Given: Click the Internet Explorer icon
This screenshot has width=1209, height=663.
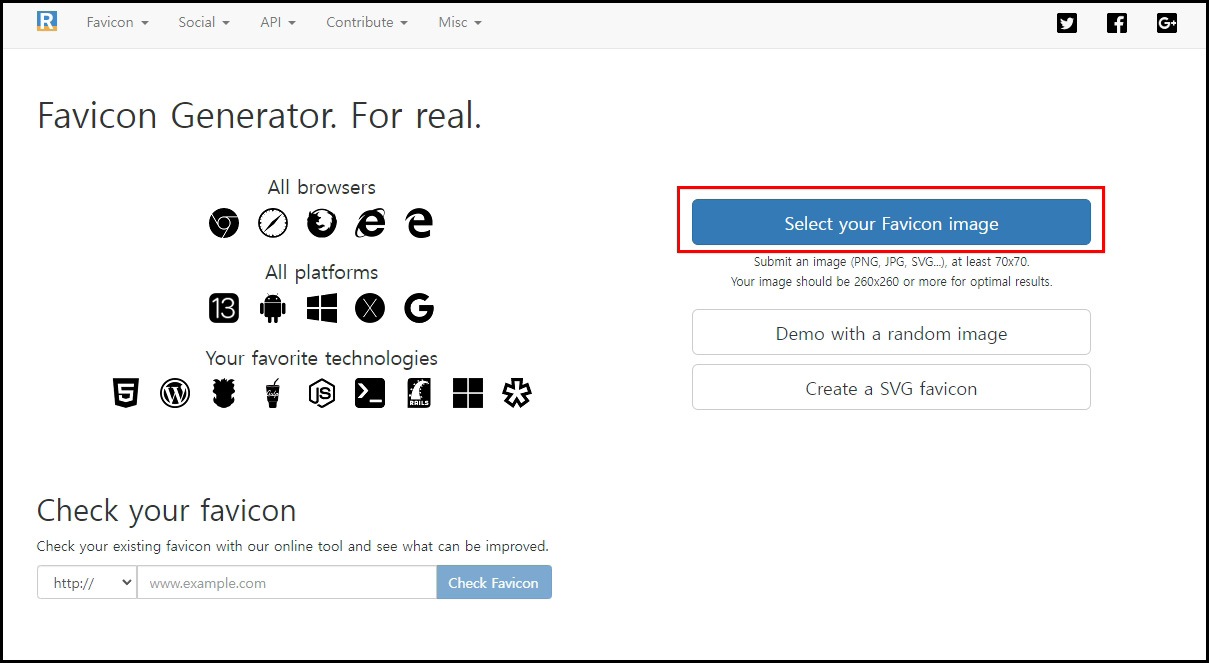Looking at the screenshot, I should pyautogui.click(x=370, y=223).
